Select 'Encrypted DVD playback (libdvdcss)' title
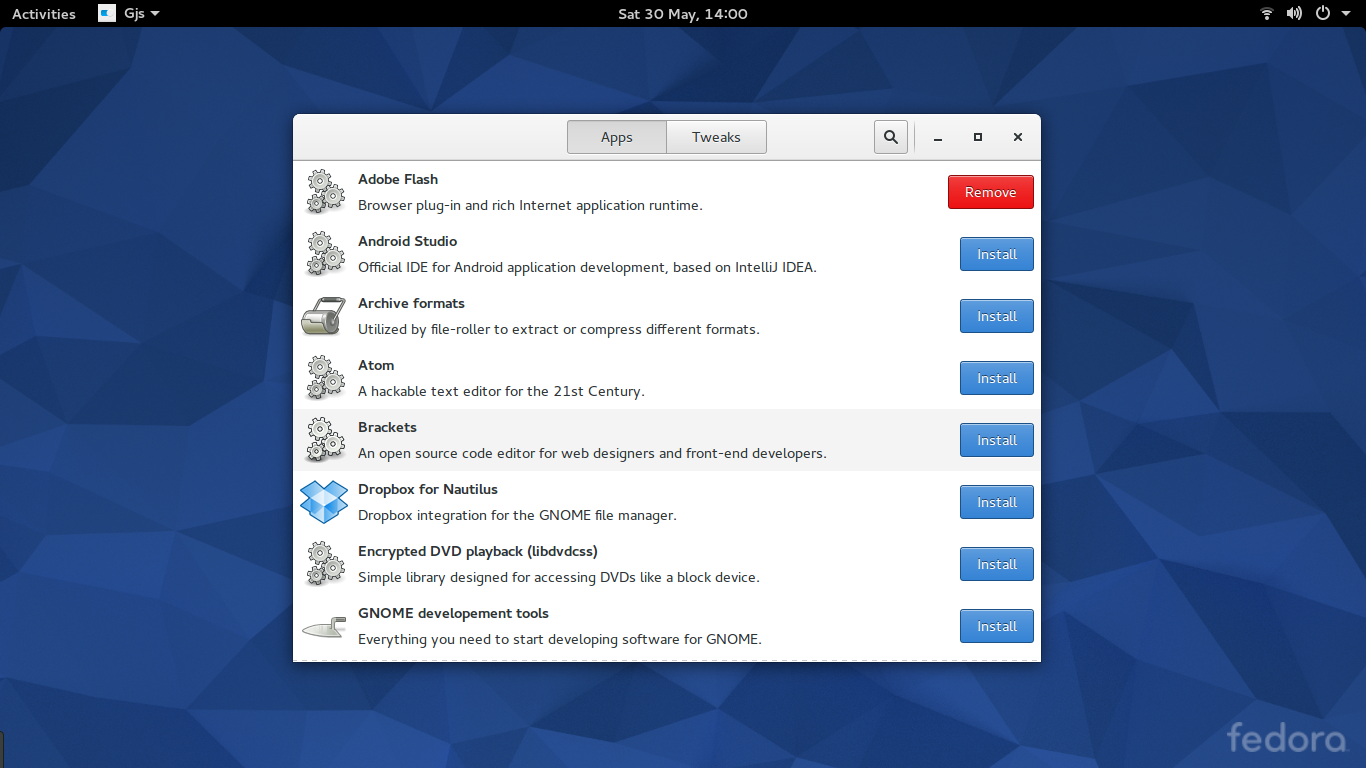 [x=478, y=551]
